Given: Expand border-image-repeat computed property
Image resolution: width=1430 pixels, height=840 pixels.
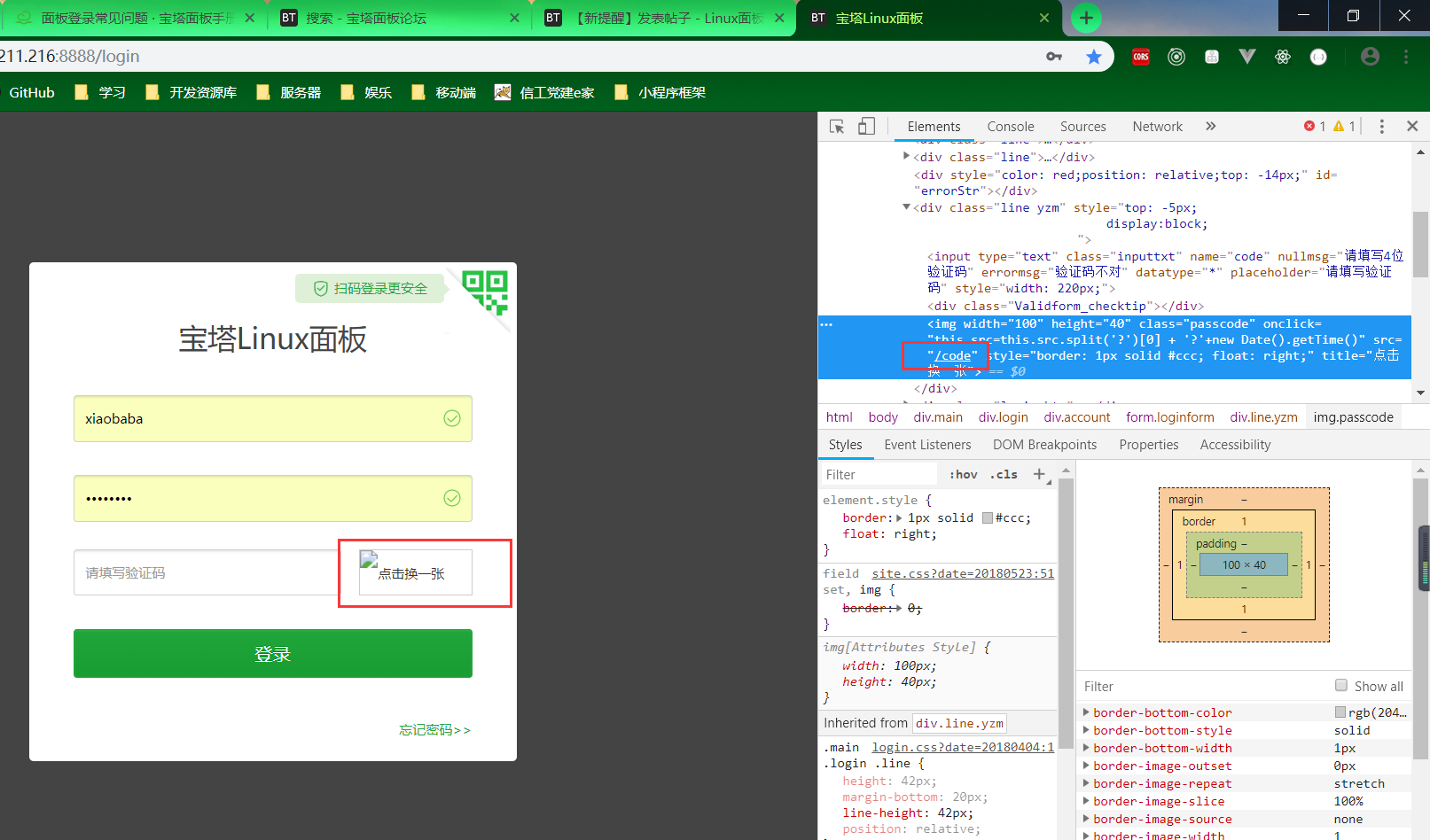Looking at the screenshot, I should tap(1086, 782).
